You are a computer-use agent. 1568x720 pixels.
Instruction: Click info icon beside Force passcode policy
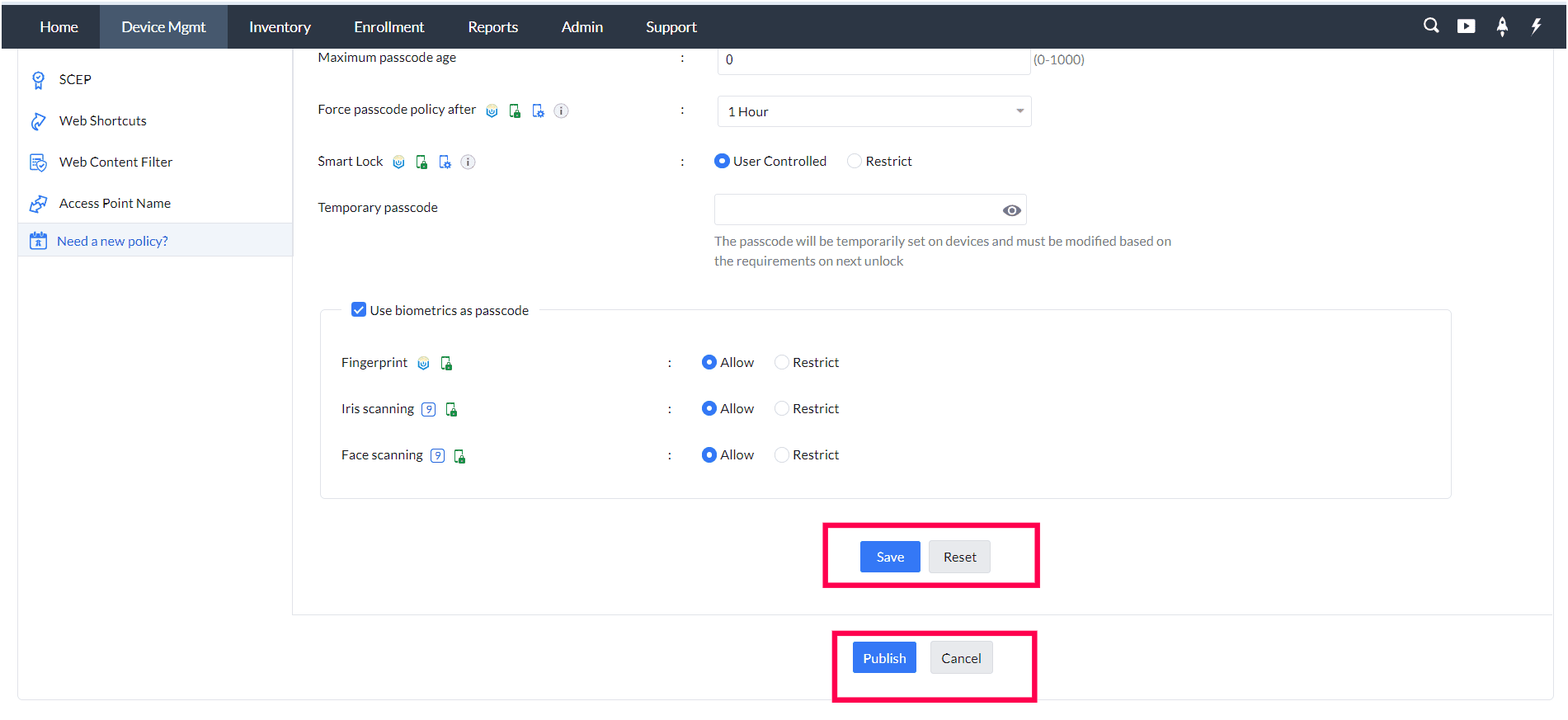(561, 111)
